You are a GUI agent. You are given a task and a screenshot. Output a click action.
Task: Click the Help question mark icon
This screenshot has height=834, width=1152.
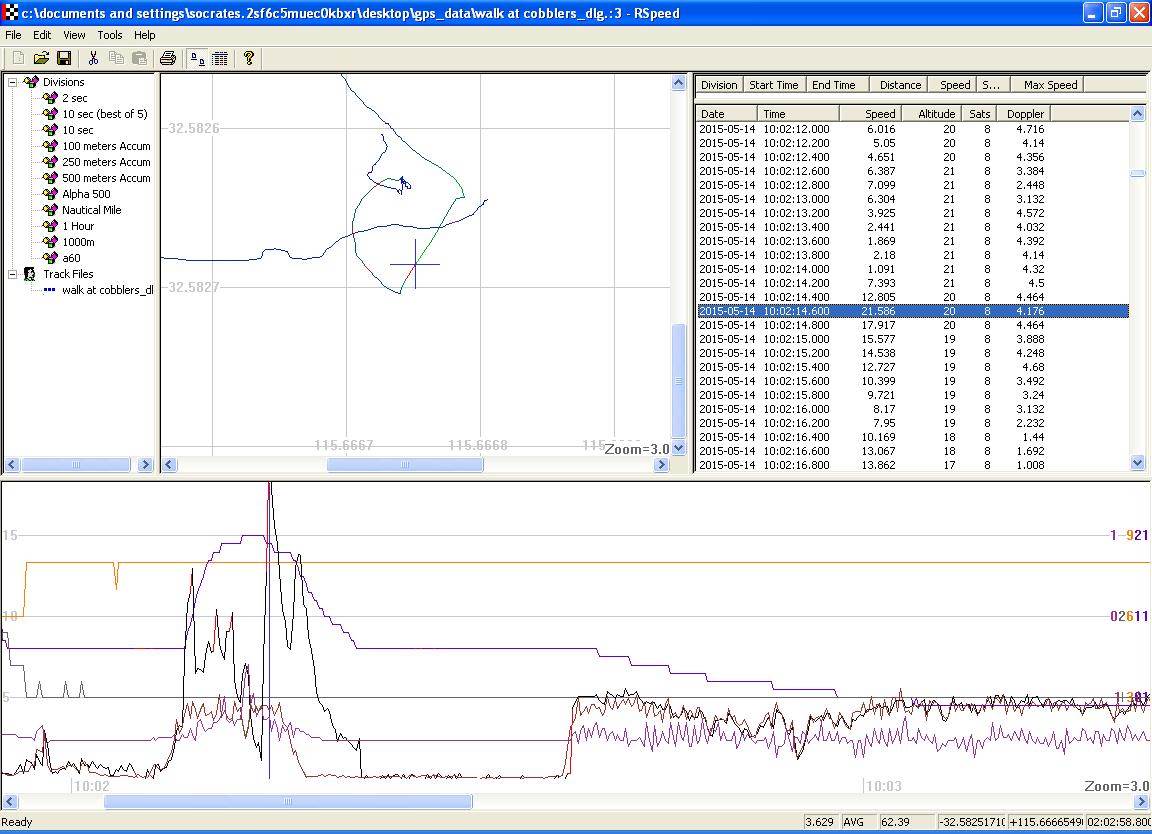248,59
